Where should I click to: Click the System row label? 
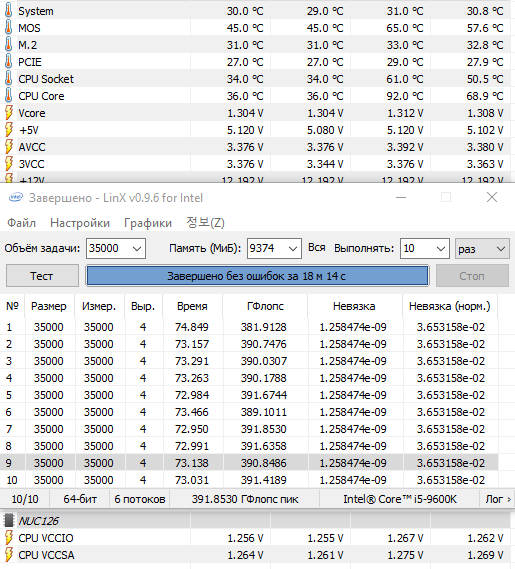(x=36, y=11)
